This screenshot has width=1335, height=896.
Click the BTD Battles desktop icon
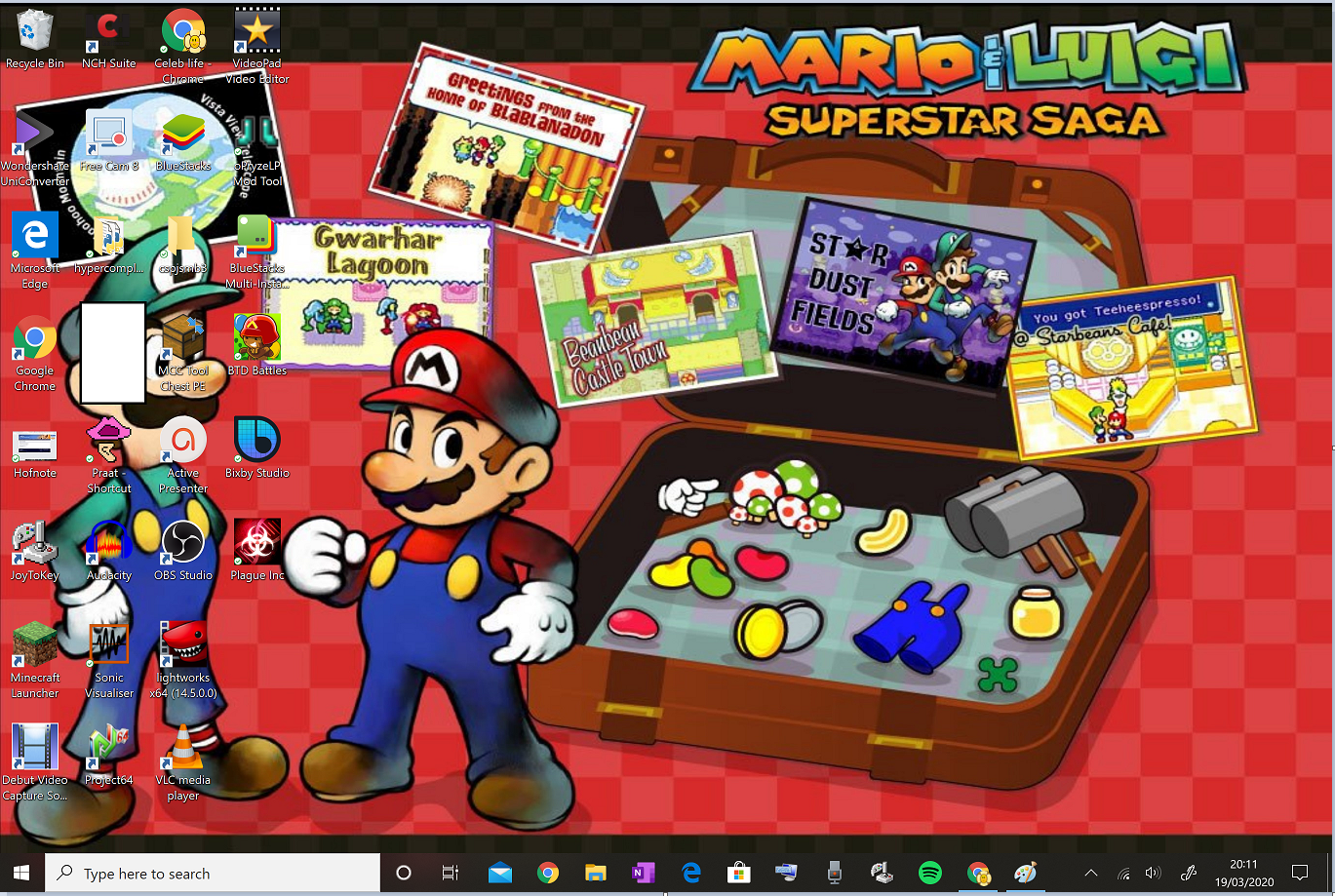coord(257,346)
